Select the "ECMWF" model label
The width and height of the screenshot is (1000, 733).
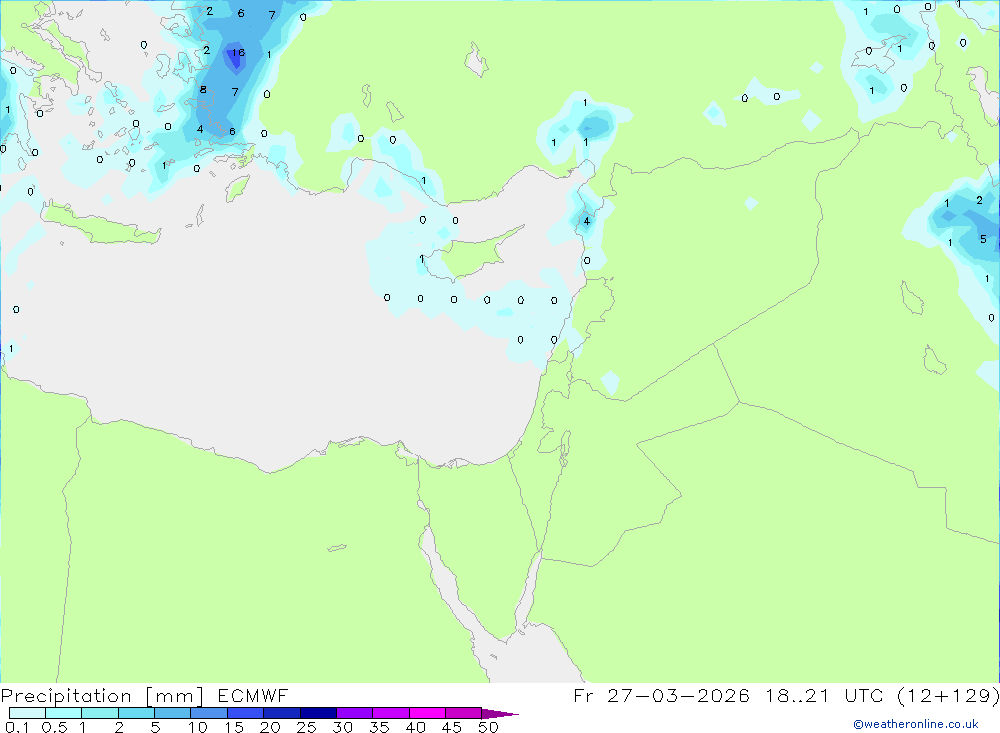tap(253, 695)
